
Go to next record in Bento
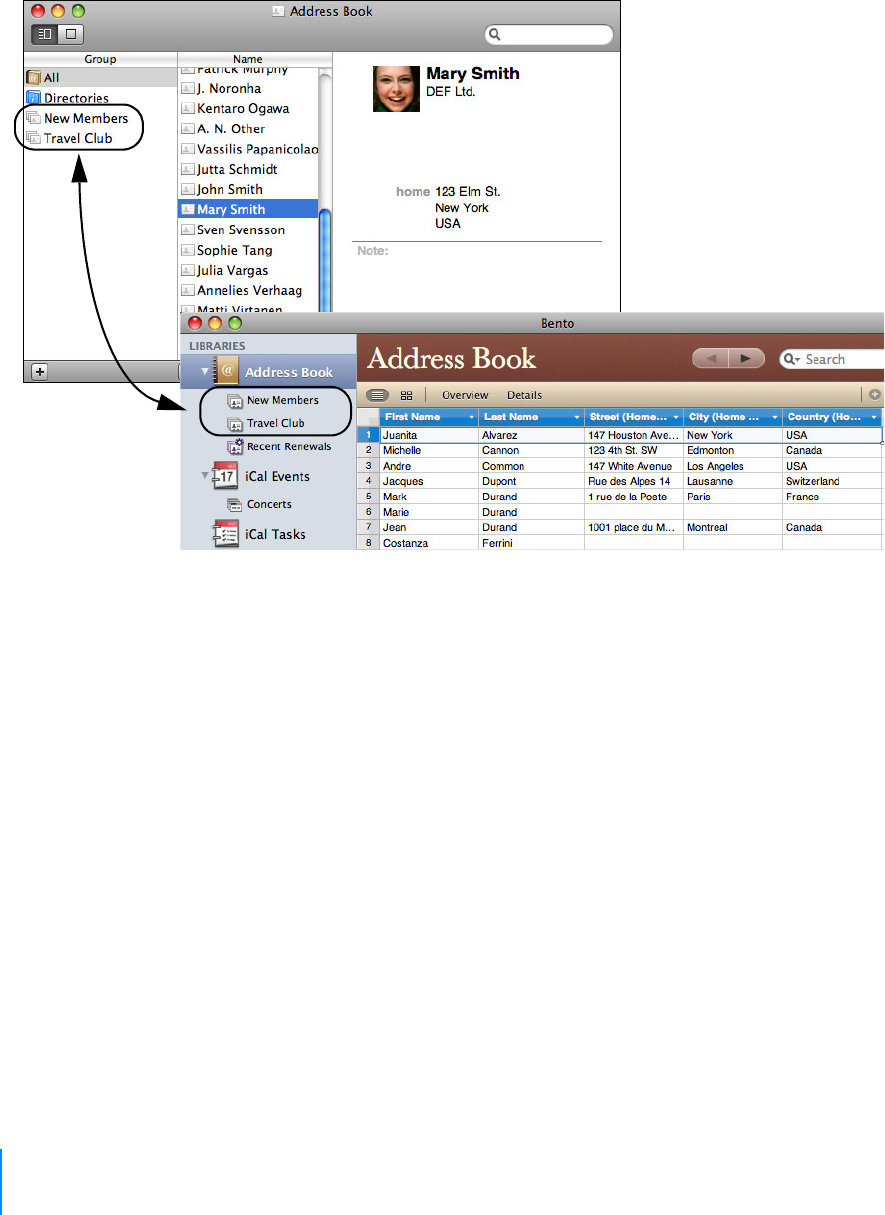coord(746,359)
